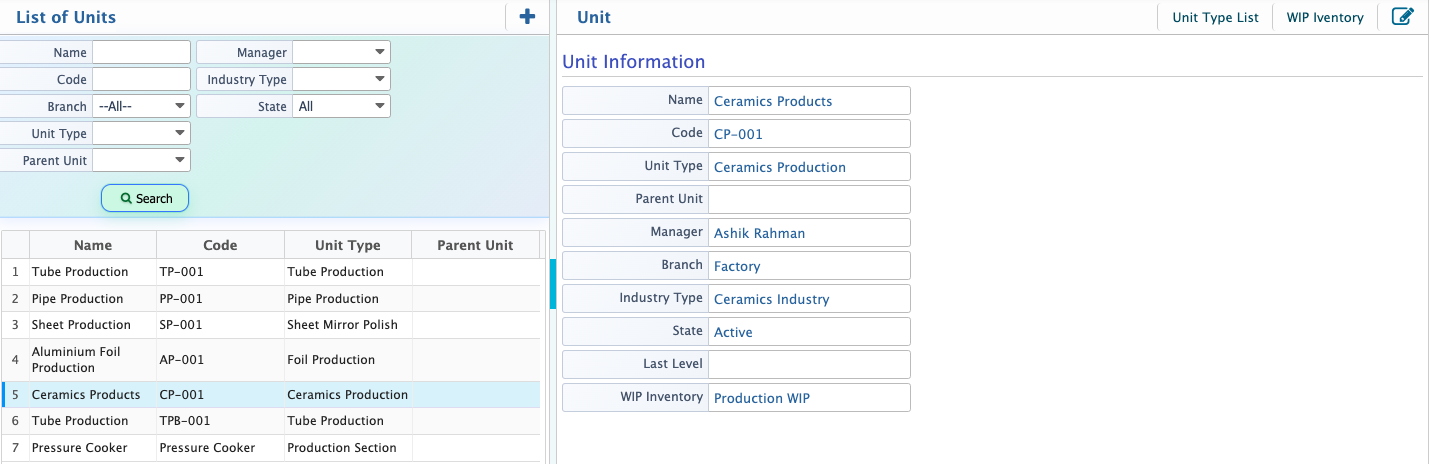This screenshot has height=464, width=1429.
Task: Click the cyan panel splitter handle
Action: coord(552,284)
